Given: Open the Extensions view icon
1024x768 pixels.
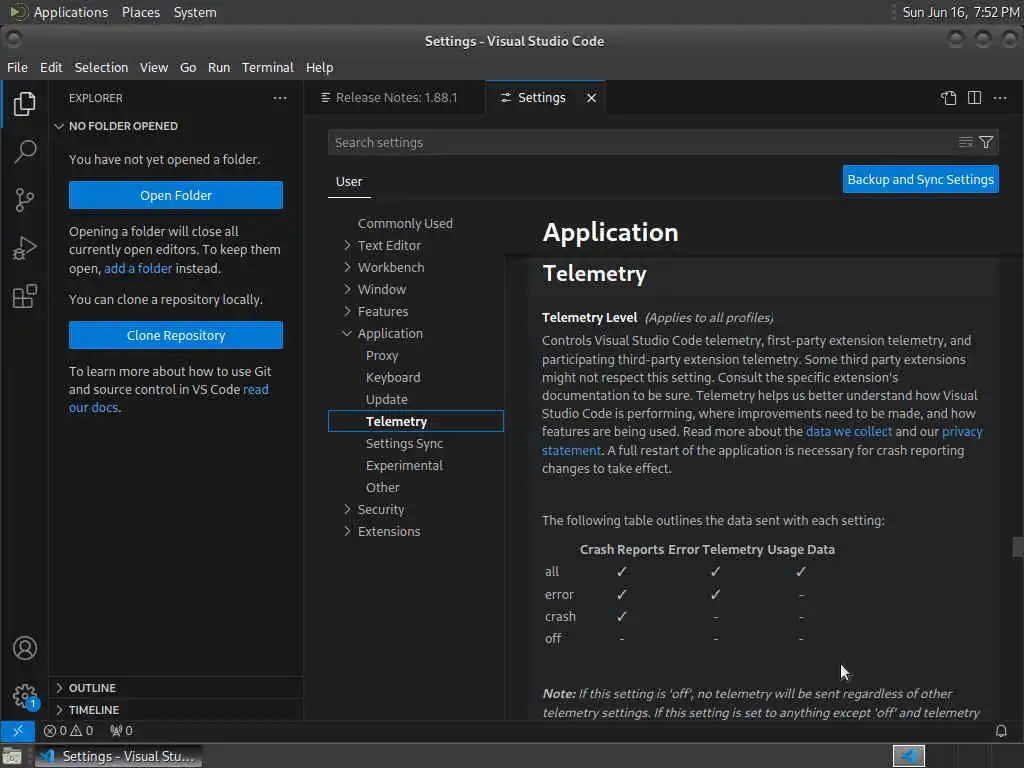Looking at the screenshot, I should click(x=24, y=296).
